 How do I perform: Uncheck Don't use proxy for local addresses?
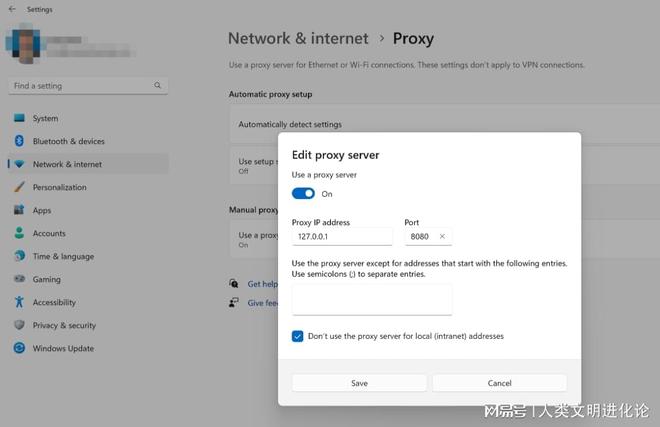(297, 336)
